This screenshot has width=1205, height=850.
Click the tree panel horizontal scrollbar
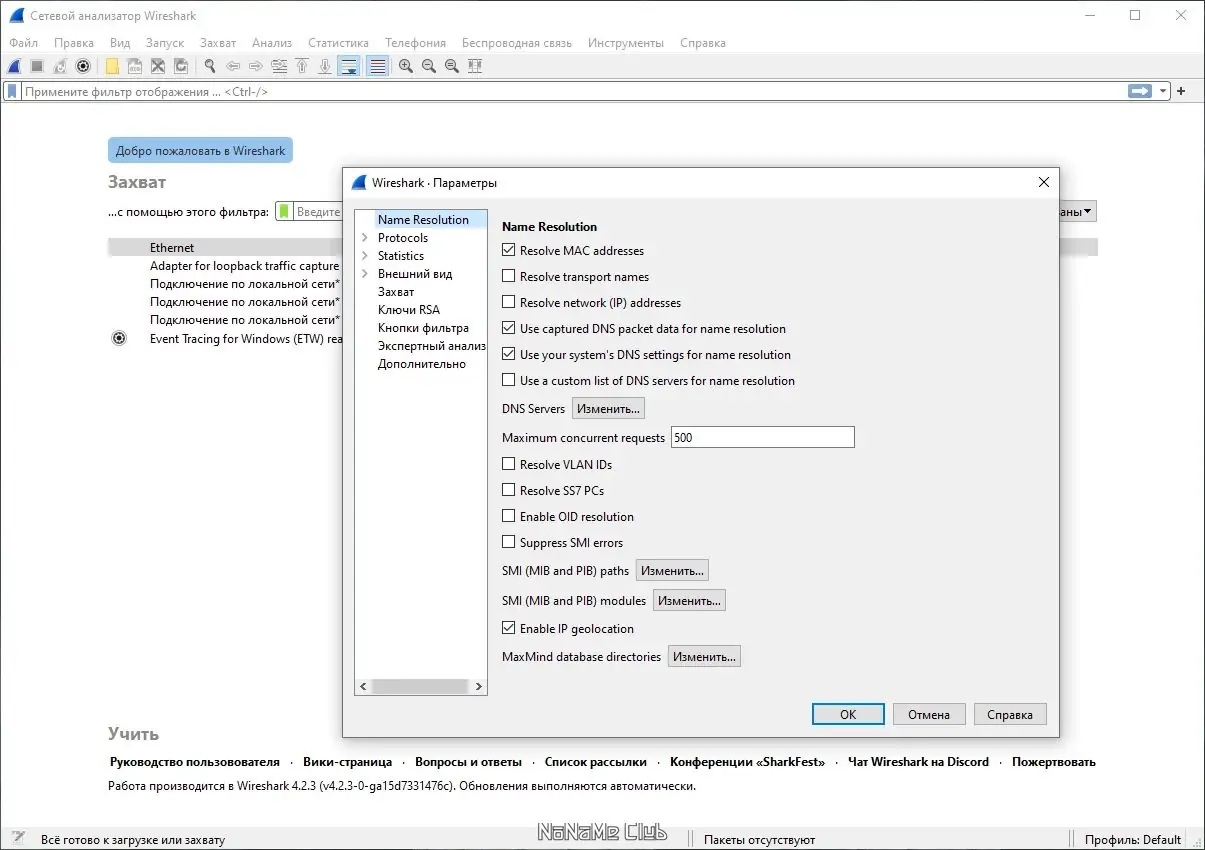pyautogui.click(x=421, y=687)
